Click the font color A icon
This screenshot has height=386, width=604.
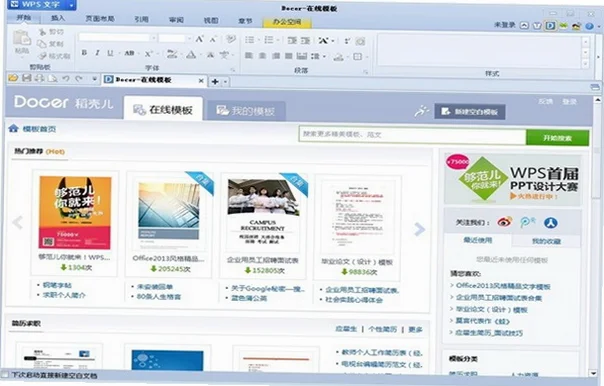pos(191,55)
